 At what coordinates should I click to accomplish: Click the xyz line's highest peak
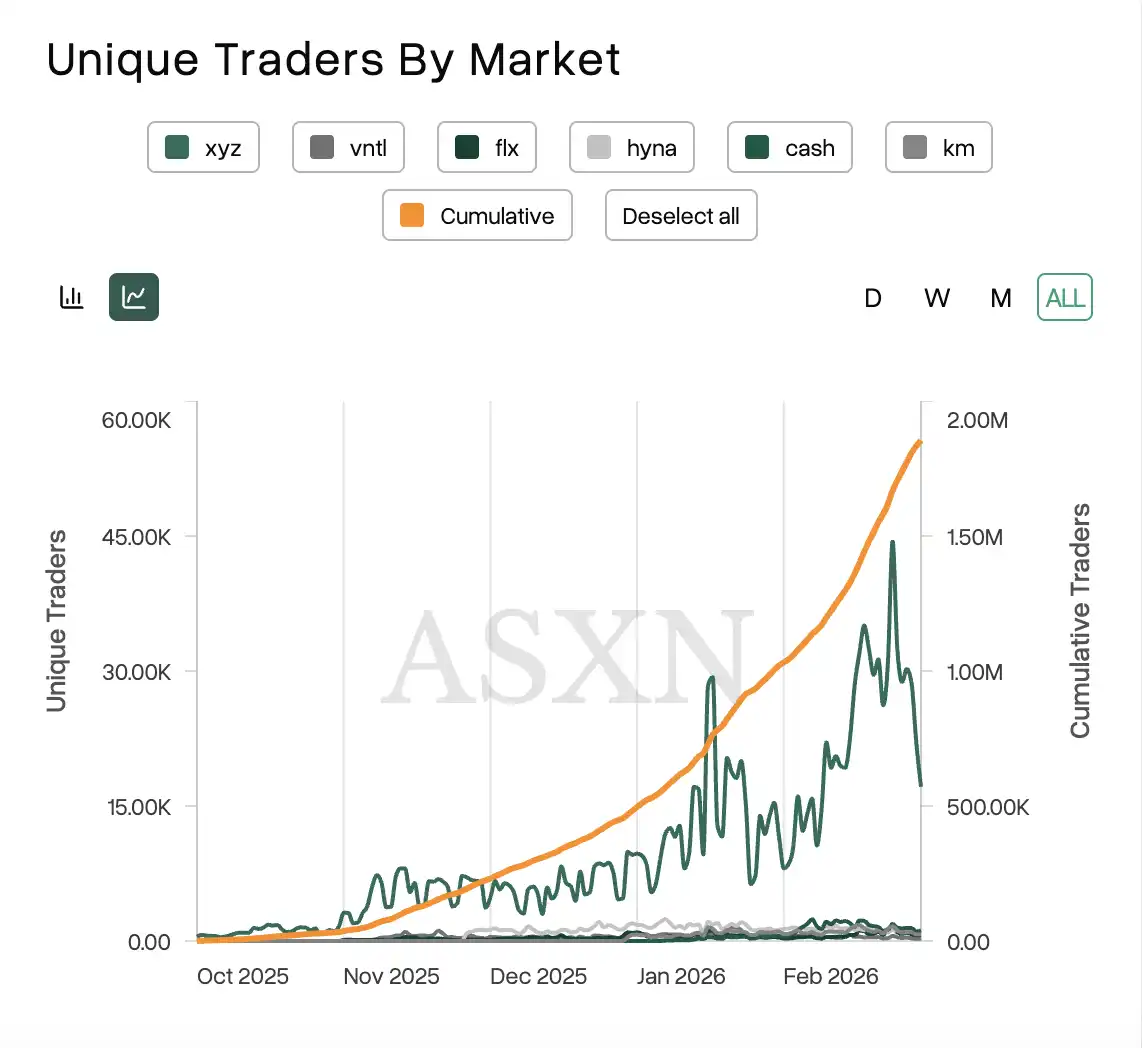[x=892, y=543]
